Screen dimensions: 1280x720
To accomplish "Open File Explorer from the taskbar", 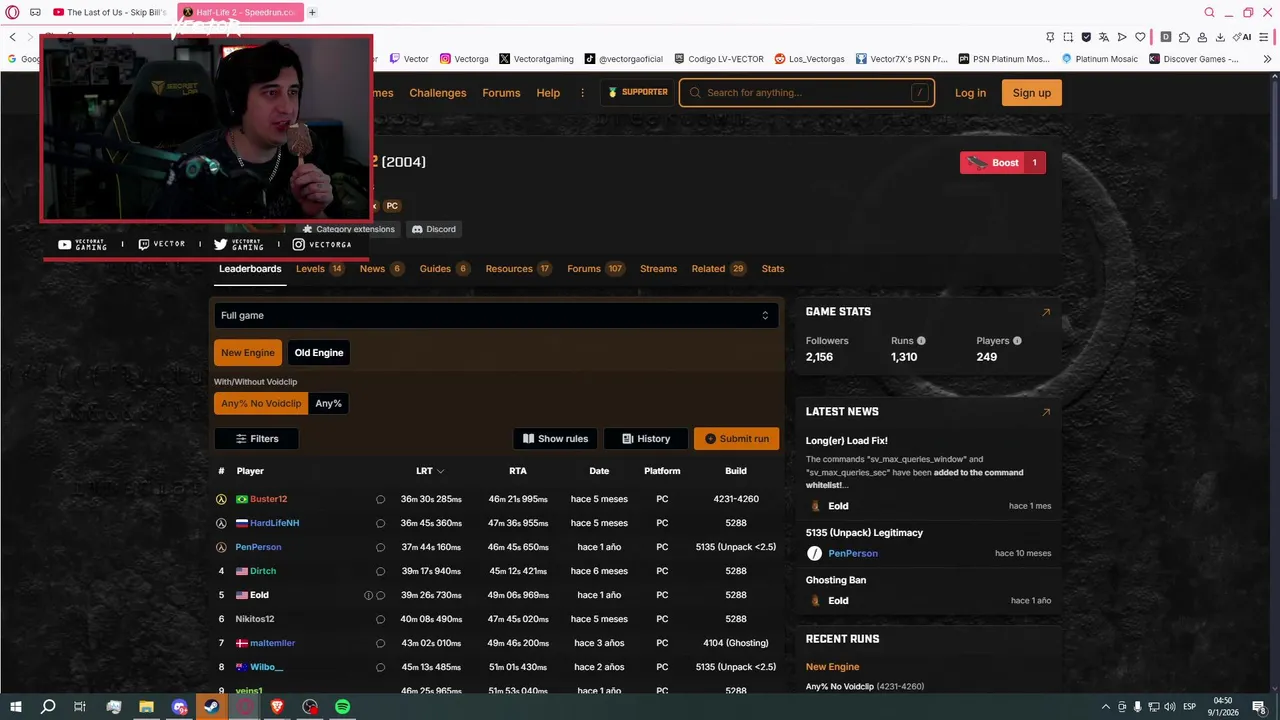I will (x=146, y=707).
